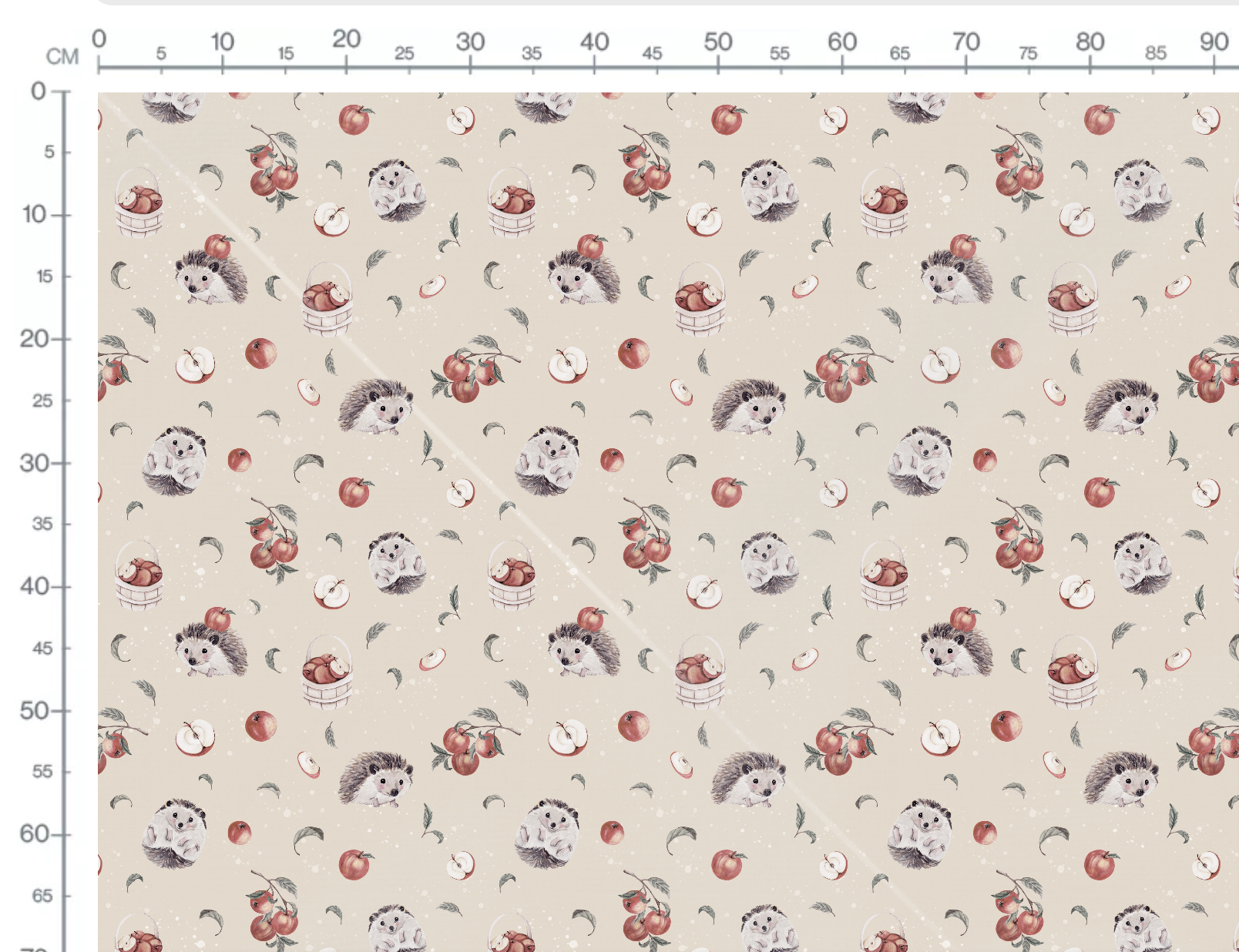Click the 30 mark on the vertical ruler
The image size is (1239, 952).
click(x=35, y=462)
